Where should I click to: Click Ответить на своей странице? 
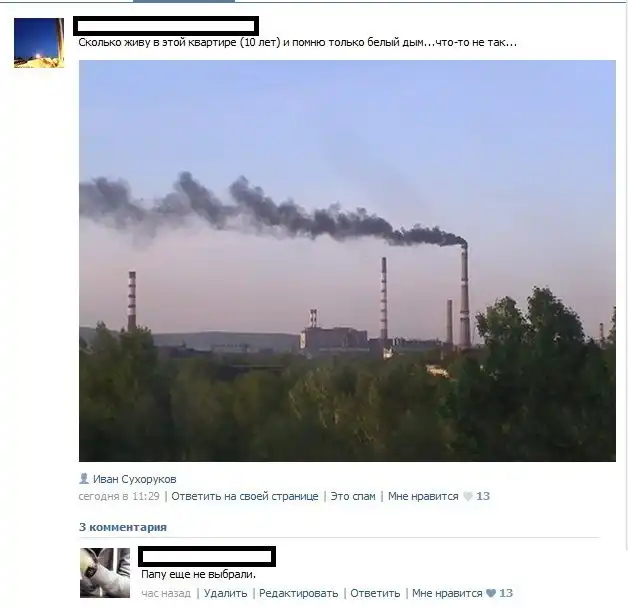pyautogui.click(x=245, y=496)
